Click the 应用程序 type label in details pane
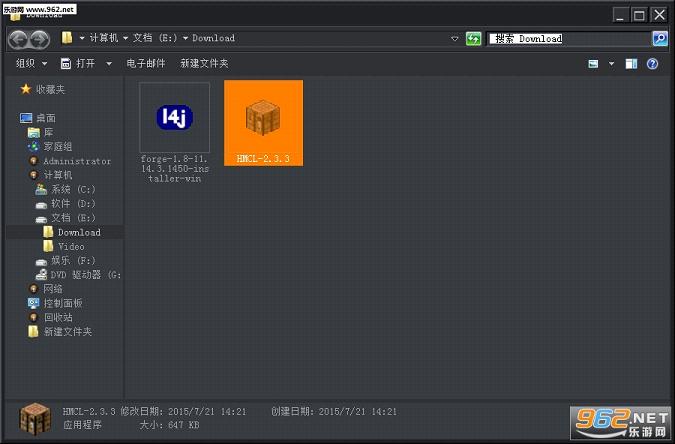This screenshot has width=675, height=444. [x=82, y=425]
